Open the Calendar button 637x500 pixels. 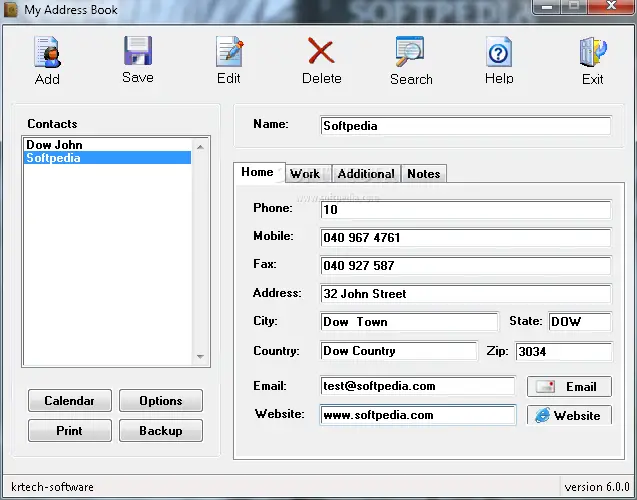(70, 400)
